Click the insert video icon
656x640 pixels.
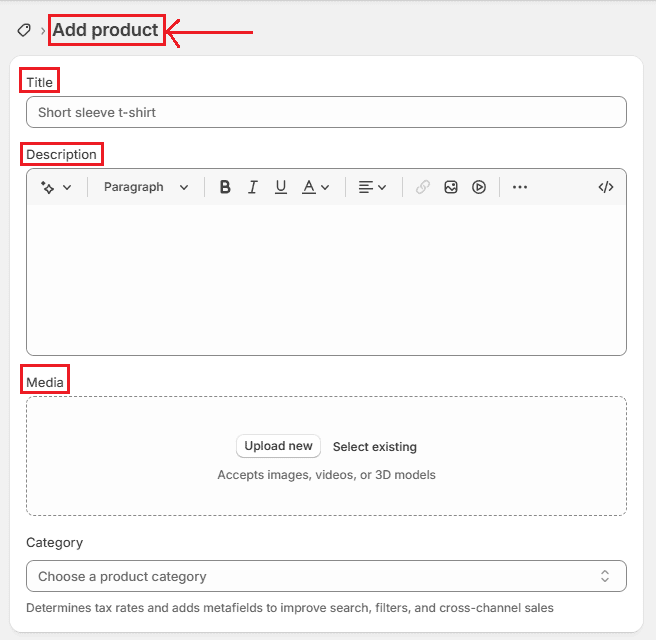tap(479, 187)
